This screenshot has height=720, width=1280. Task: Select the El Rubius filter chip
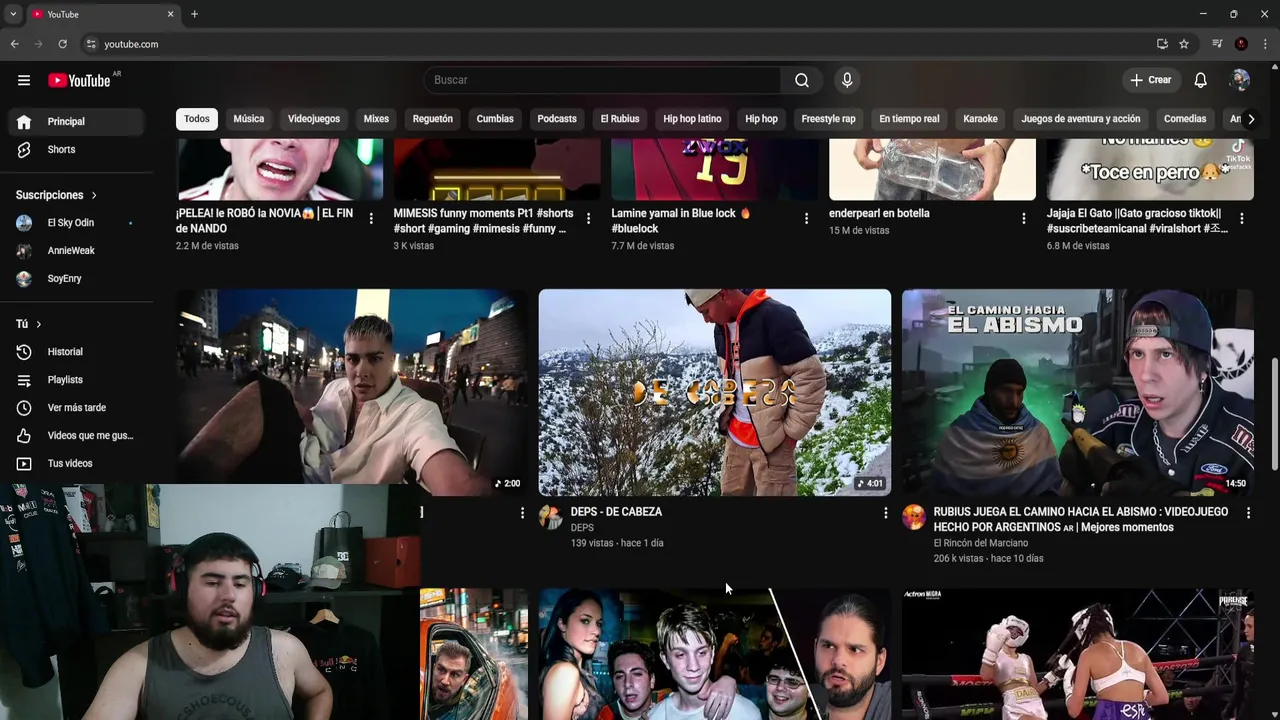click(620, 119)
